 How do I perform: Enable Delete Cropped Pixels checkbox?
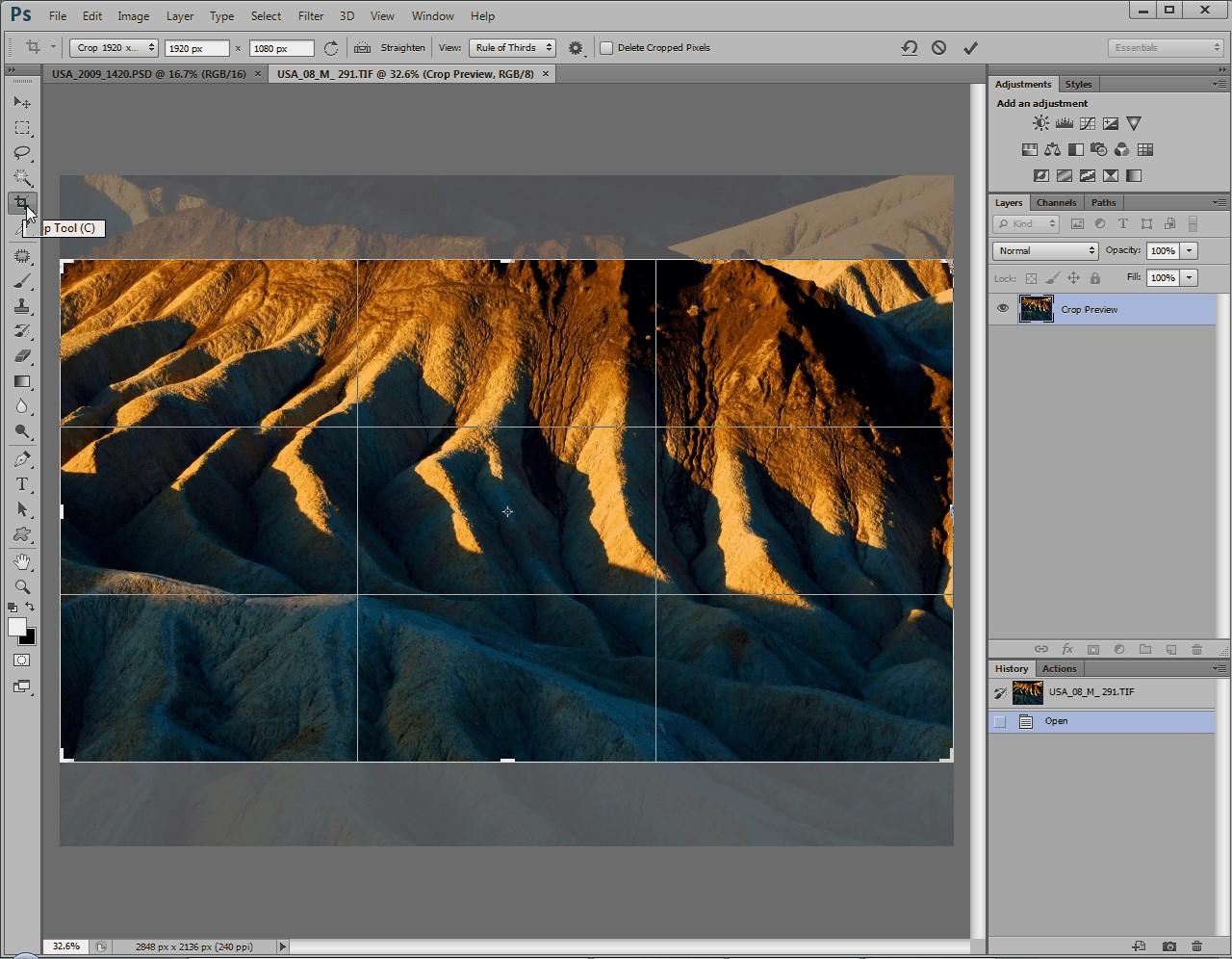coord(606,47)
